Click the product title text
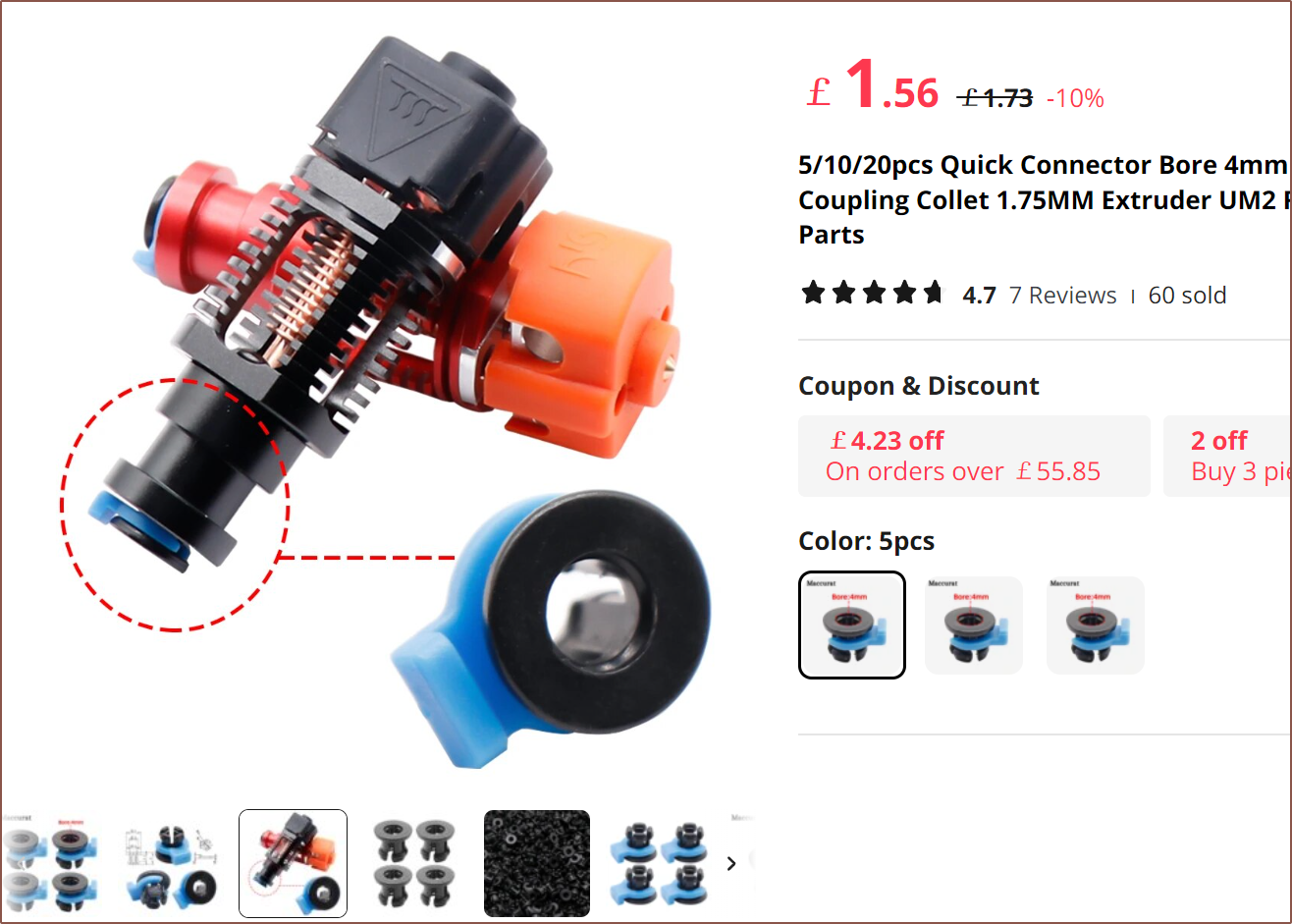The height and width of the screenshot is (924, 1292). (1045, 199)
